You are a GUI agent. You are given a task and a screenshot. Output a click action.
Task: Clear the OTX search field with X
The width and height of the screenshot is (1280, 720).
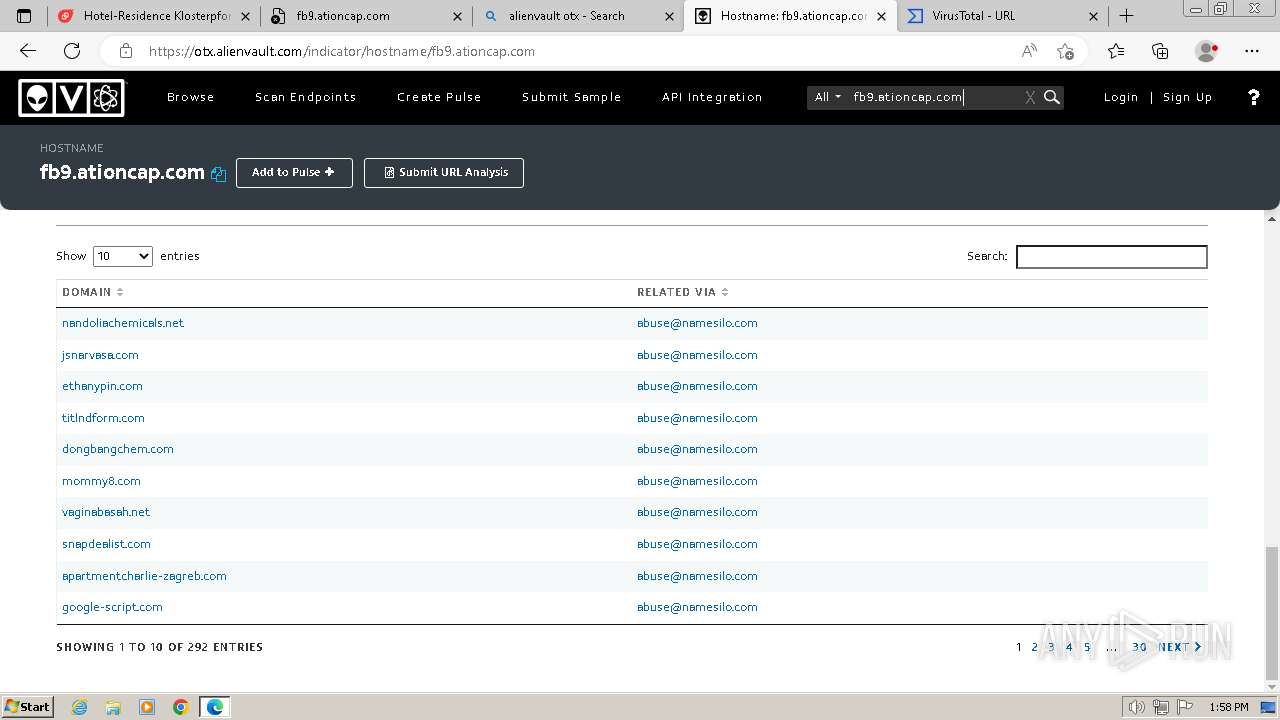coord(1030,97)
